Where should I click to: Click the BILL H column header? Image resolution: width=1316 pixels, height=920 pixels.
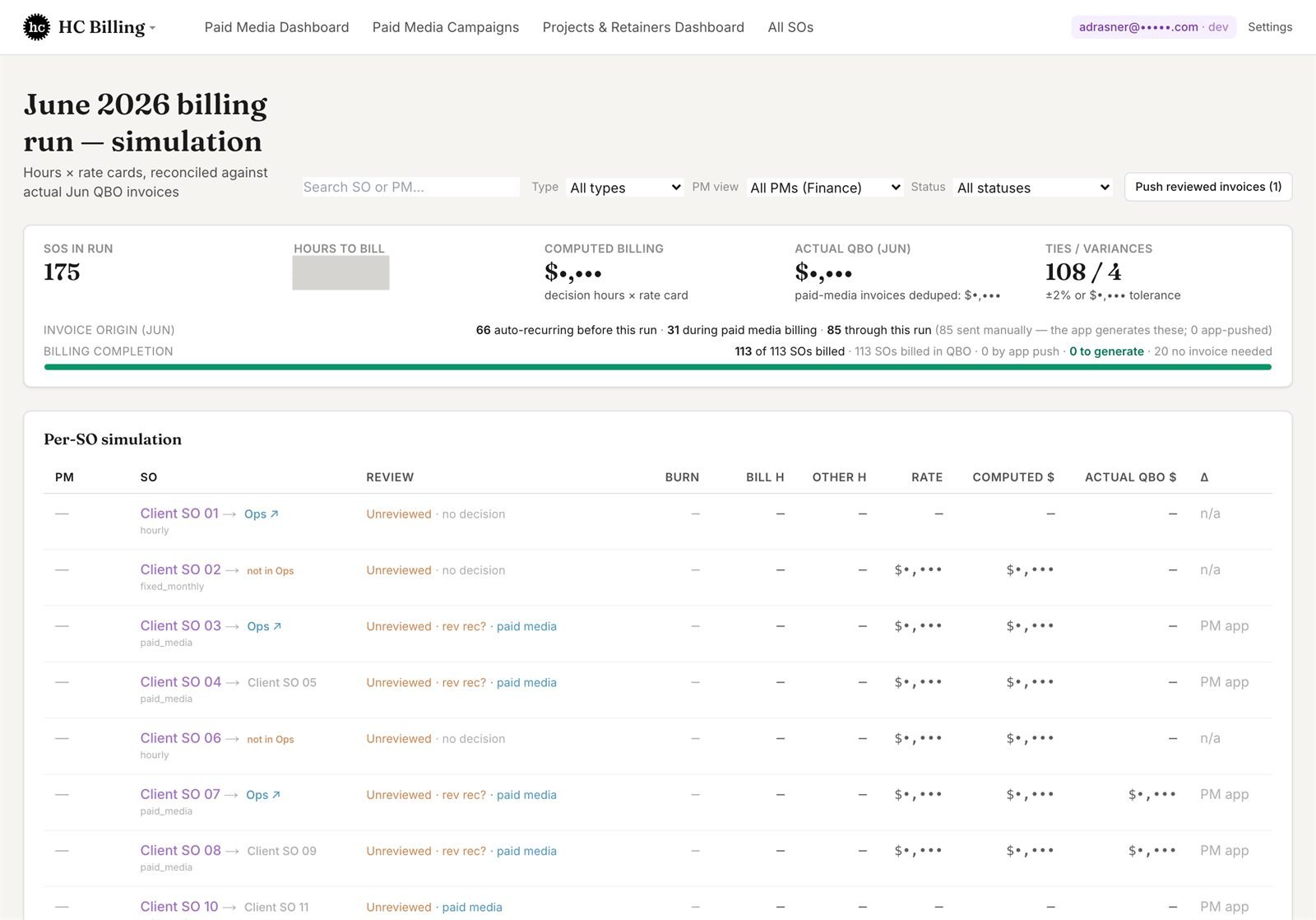765,477
